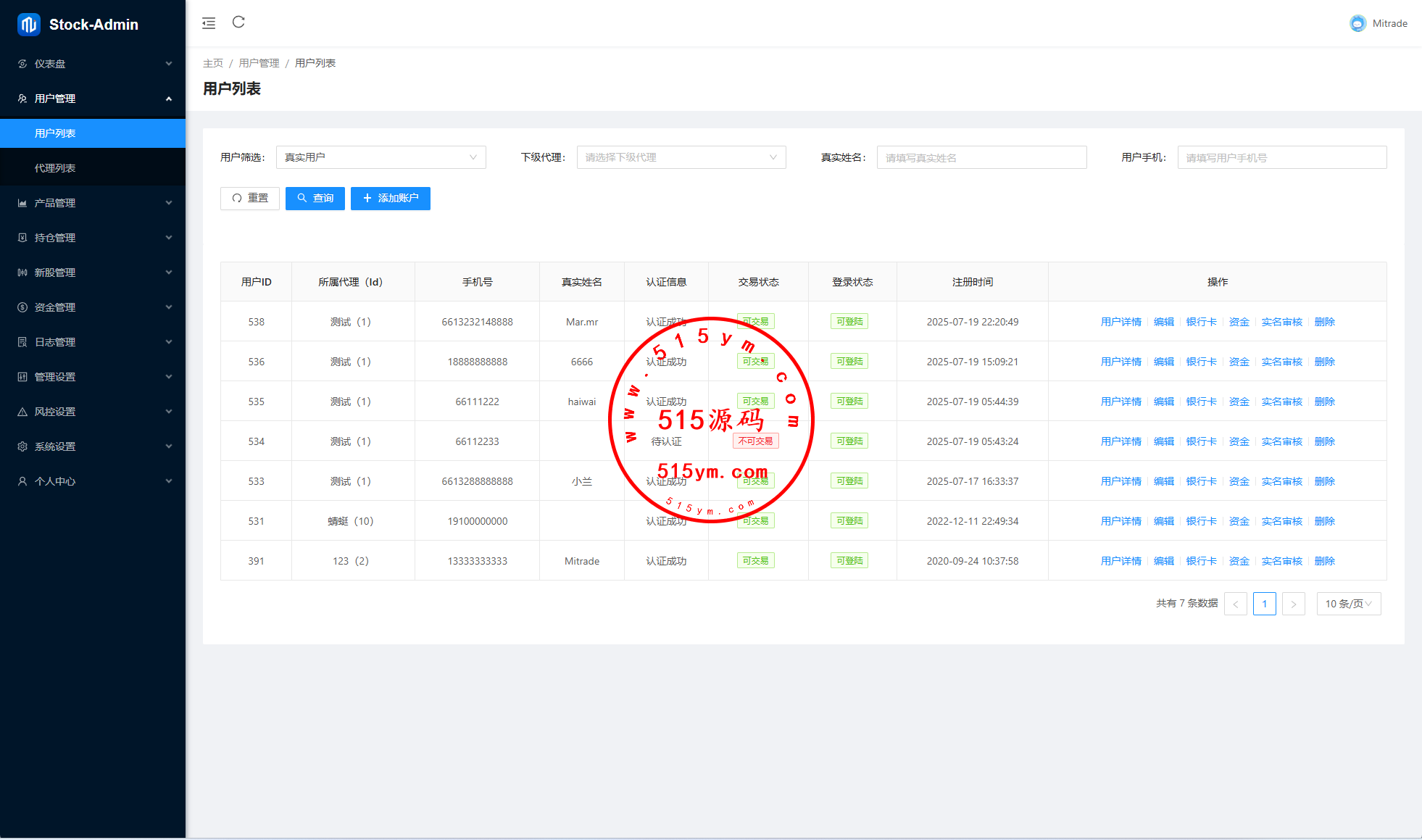Open 代理列表 in the sidebar
Viewport: 1422px width, 840px height.
pos(56,168)
